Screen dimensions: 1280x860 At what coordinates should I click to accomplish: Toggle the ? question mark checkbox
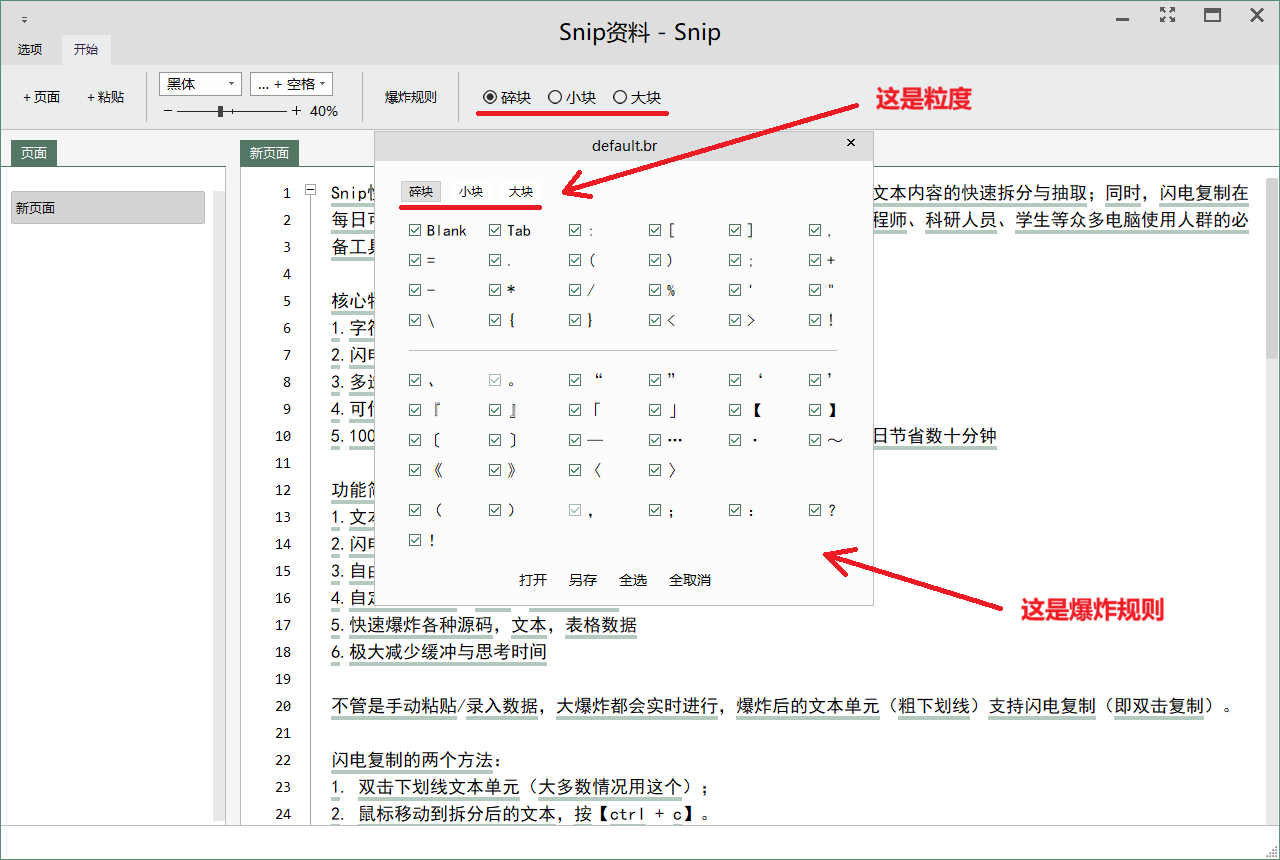[x=815, y=510]
